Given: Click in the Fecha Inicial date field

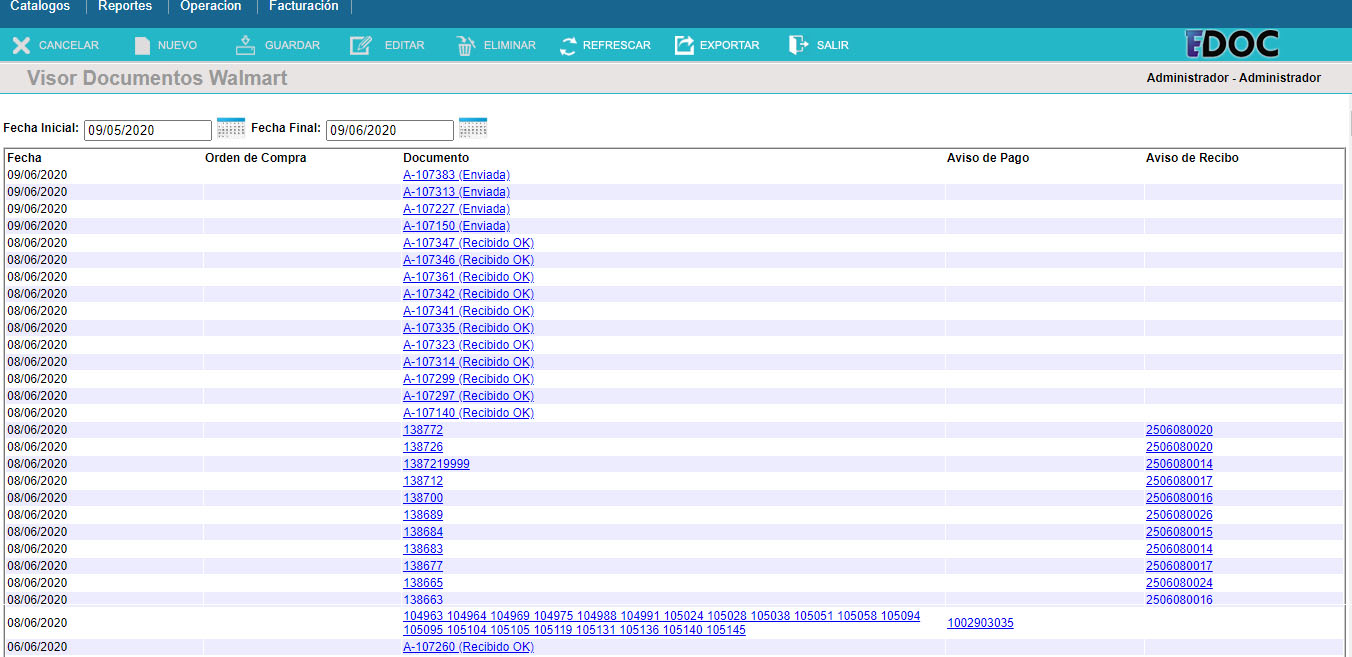Looking at the screenshot, I should point(148,130).
